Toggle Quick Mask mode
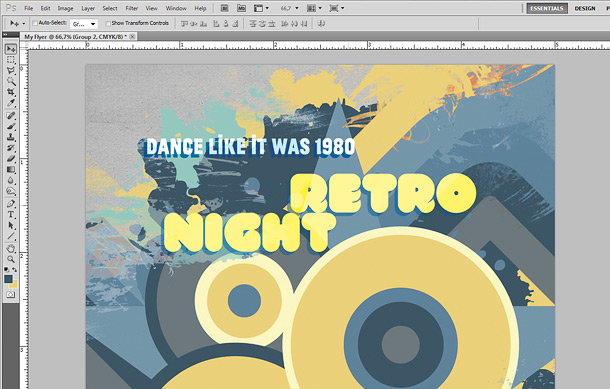 point(11,295)
